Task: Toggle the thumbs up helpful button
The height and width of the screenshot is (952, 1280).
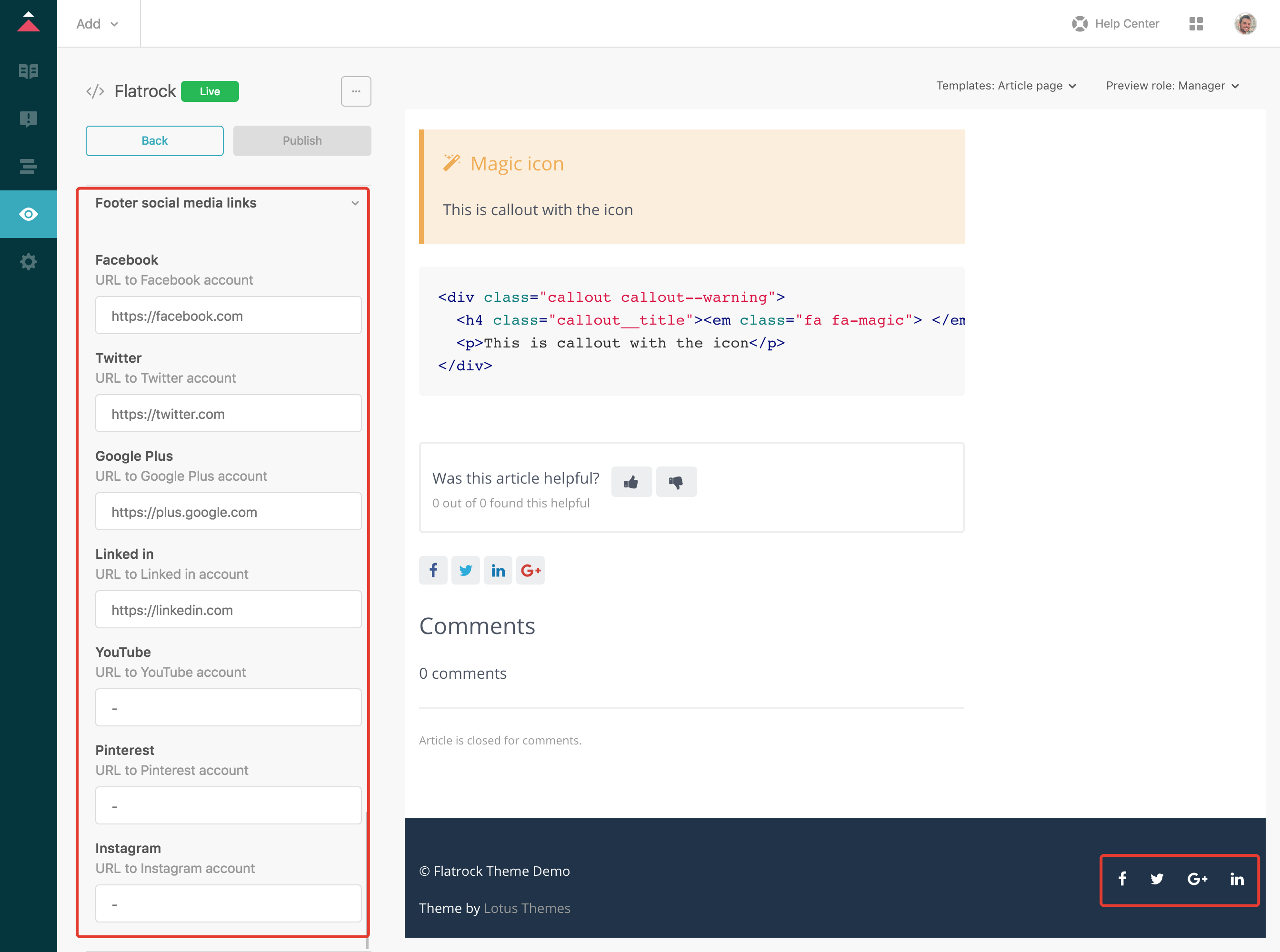Action: pos(631,481)
